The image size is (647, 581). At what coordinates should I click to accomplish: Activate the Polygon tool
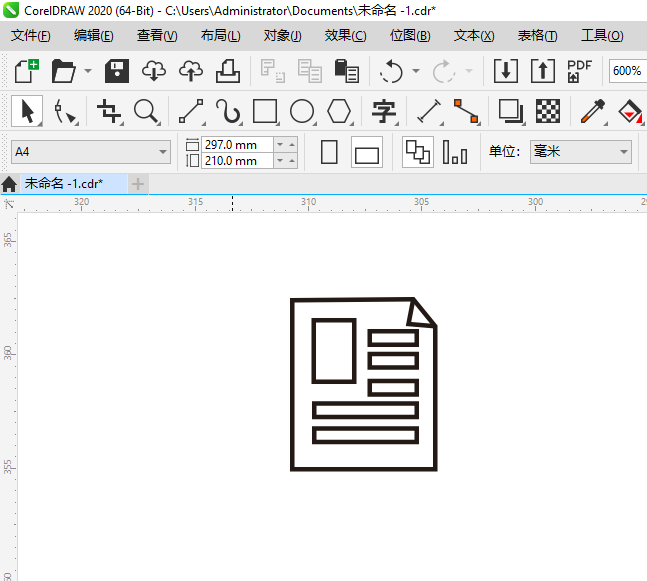click(x=340, y=111)
